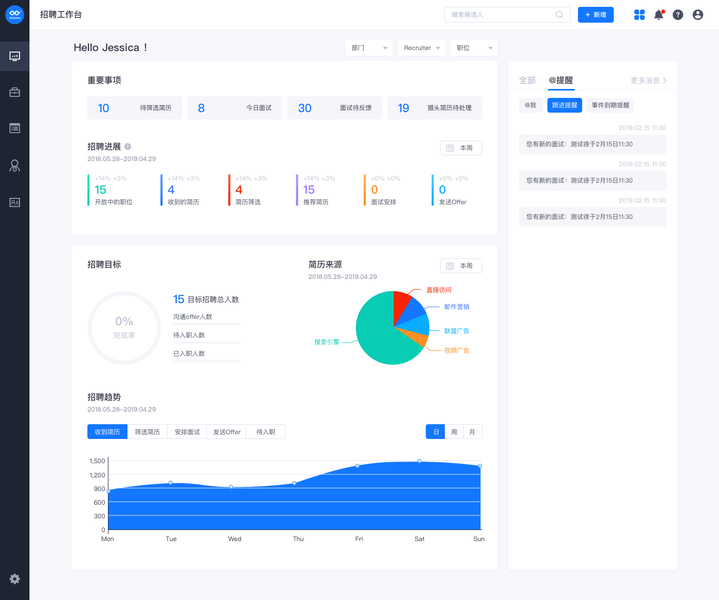
Task: Open the 部门 dropdown
Action: click(369, 48)
